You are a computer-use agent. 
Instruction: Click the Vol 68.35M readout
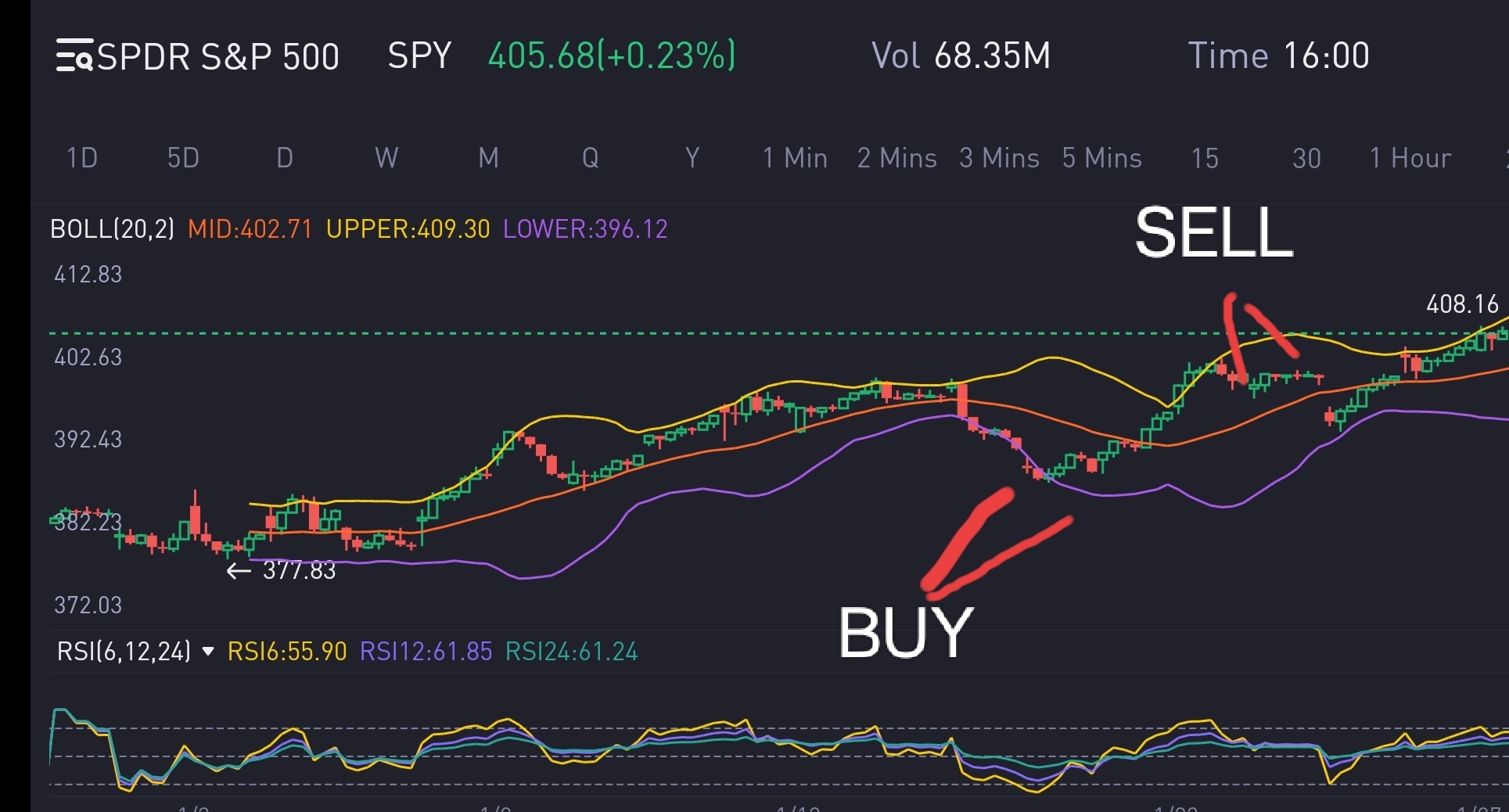tap(961, 56)
